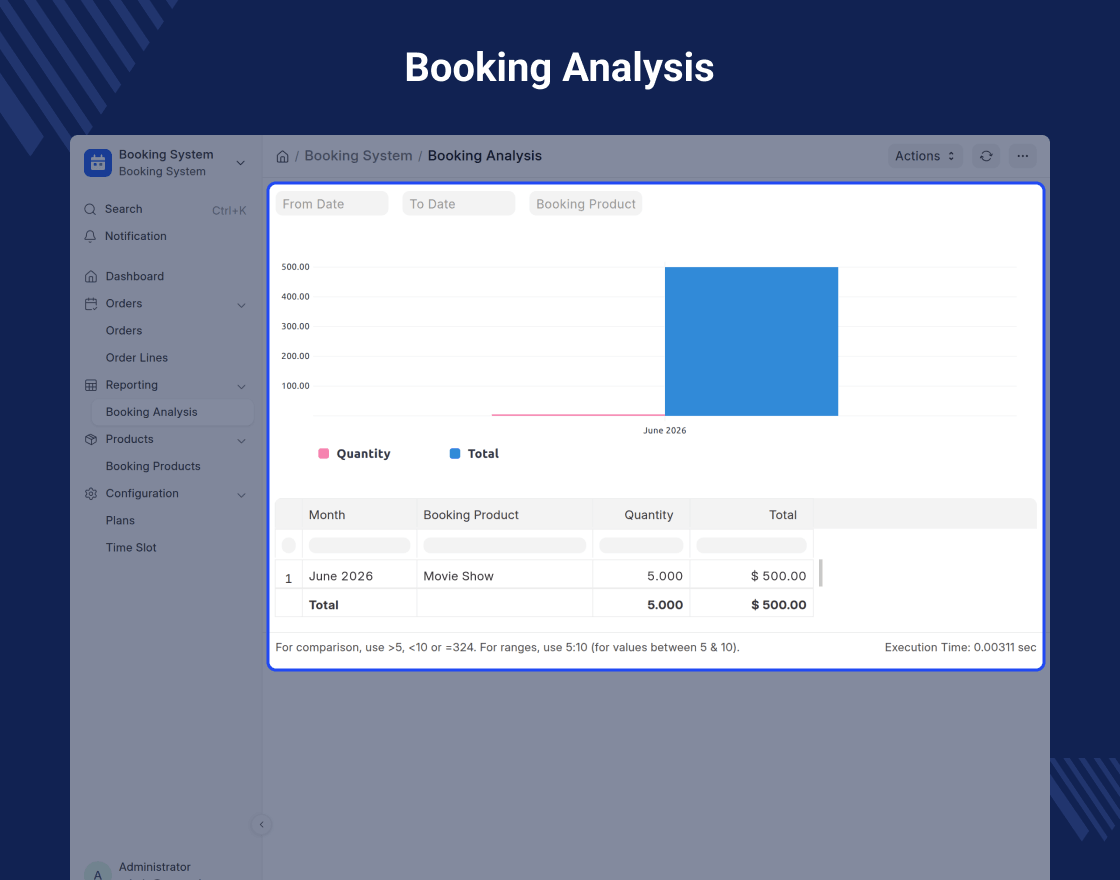Follow the Booking System breadcrumb link
The image size is (1120, 880).
[x=359, y=156]
